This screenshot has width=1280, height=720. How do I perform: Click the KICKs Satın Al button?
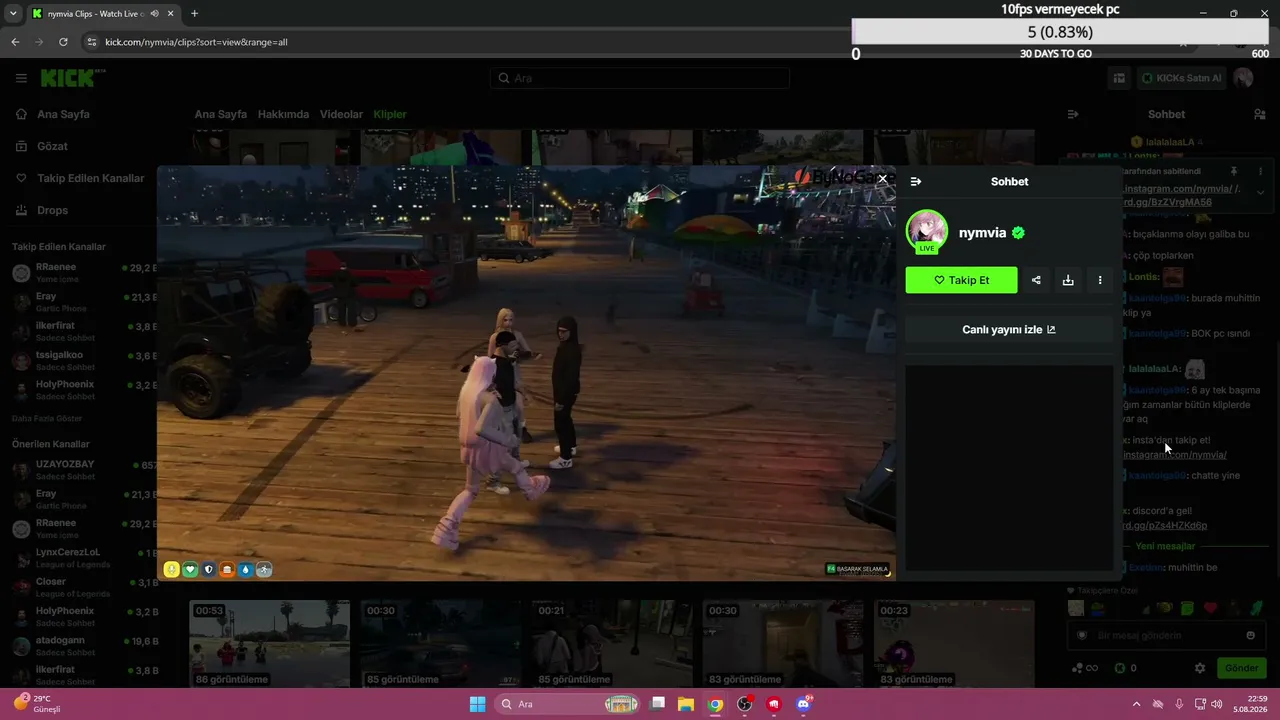[1181, 78]
